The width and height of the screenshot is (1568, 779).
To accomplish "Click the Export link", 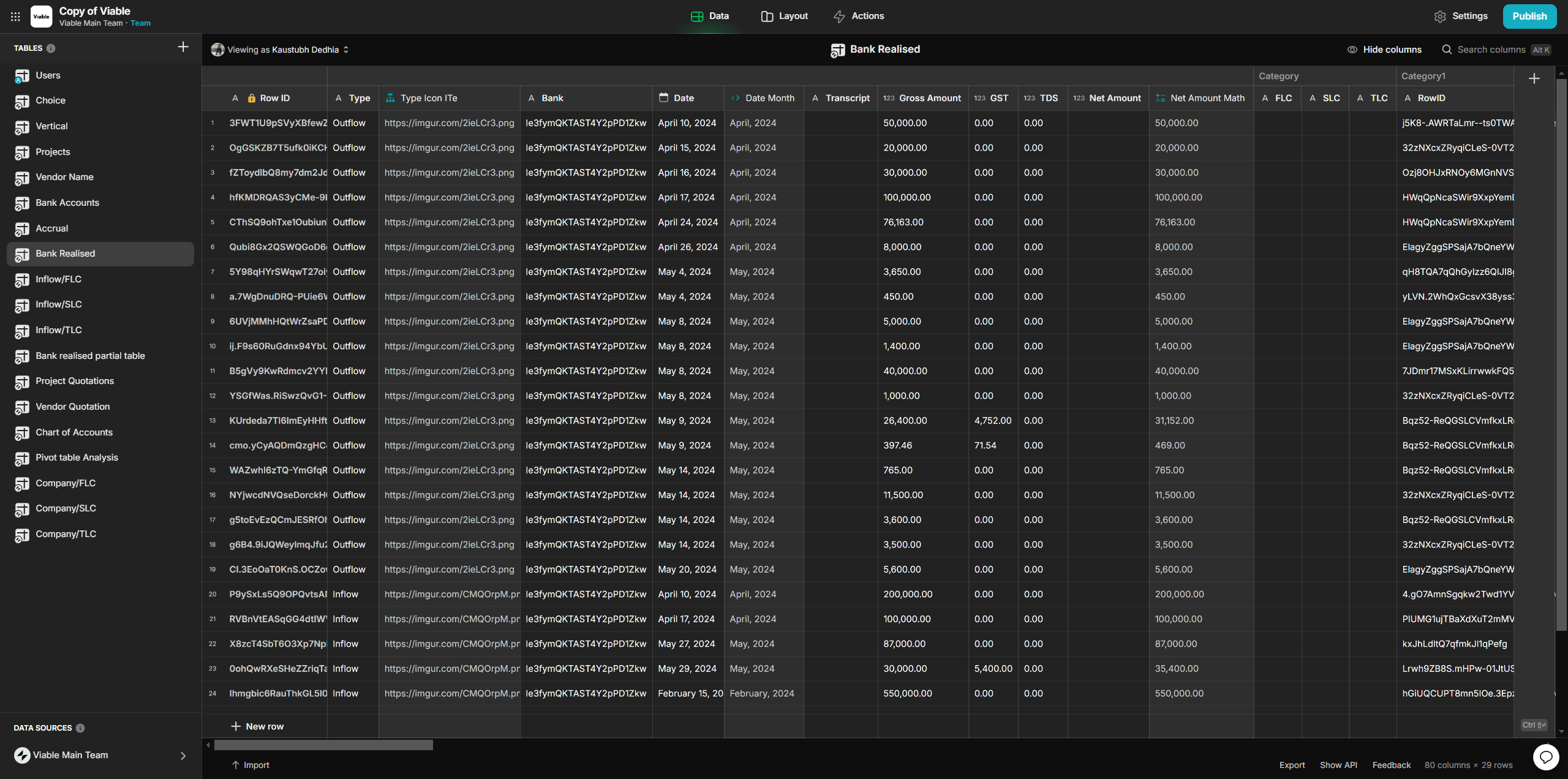I will click(1292, 765).
